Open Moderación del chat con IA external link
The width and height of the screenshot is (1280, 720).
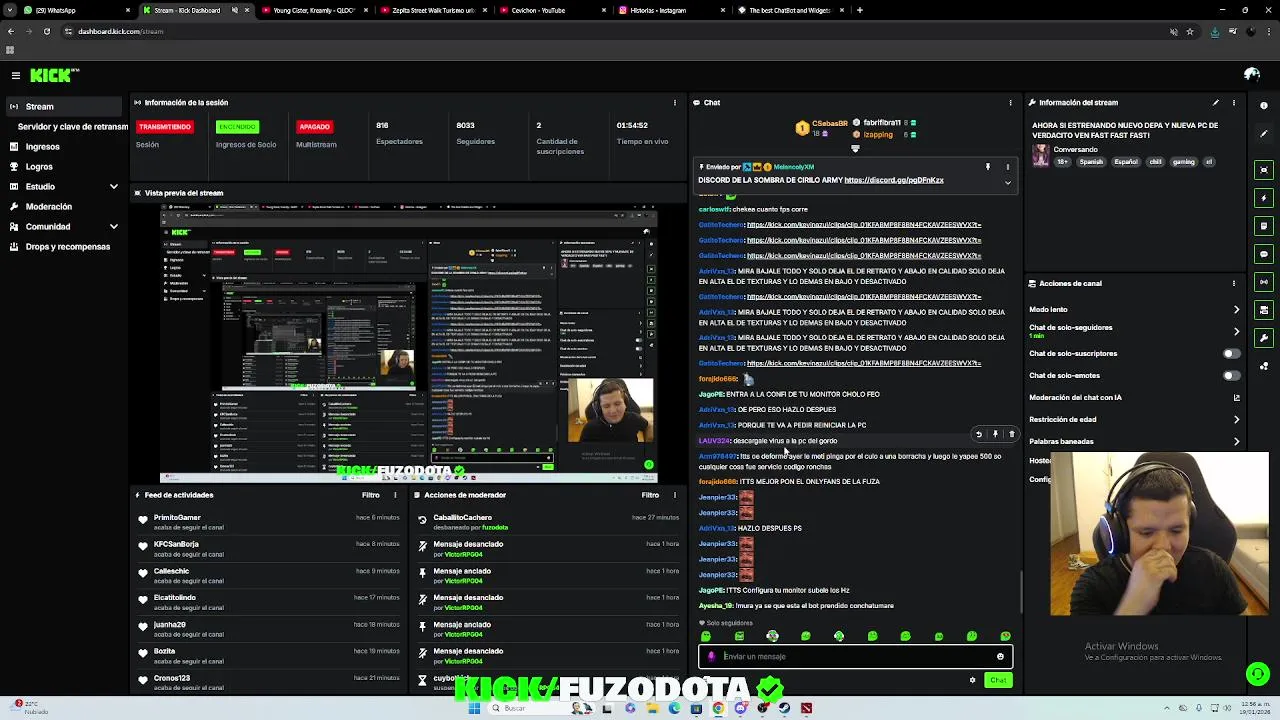[x=1236, y=398]
